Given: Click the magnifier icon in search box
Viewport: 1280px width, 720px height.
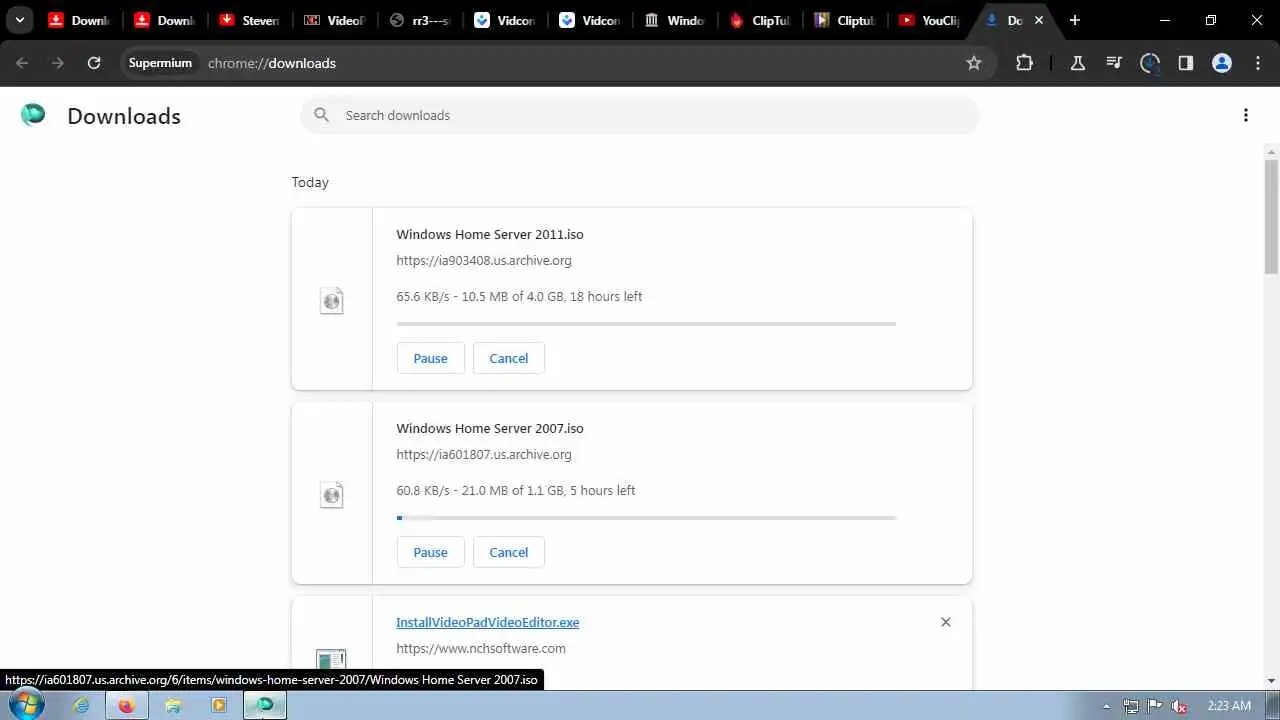Looking at the screenshot, I should (x=322, y=115).
